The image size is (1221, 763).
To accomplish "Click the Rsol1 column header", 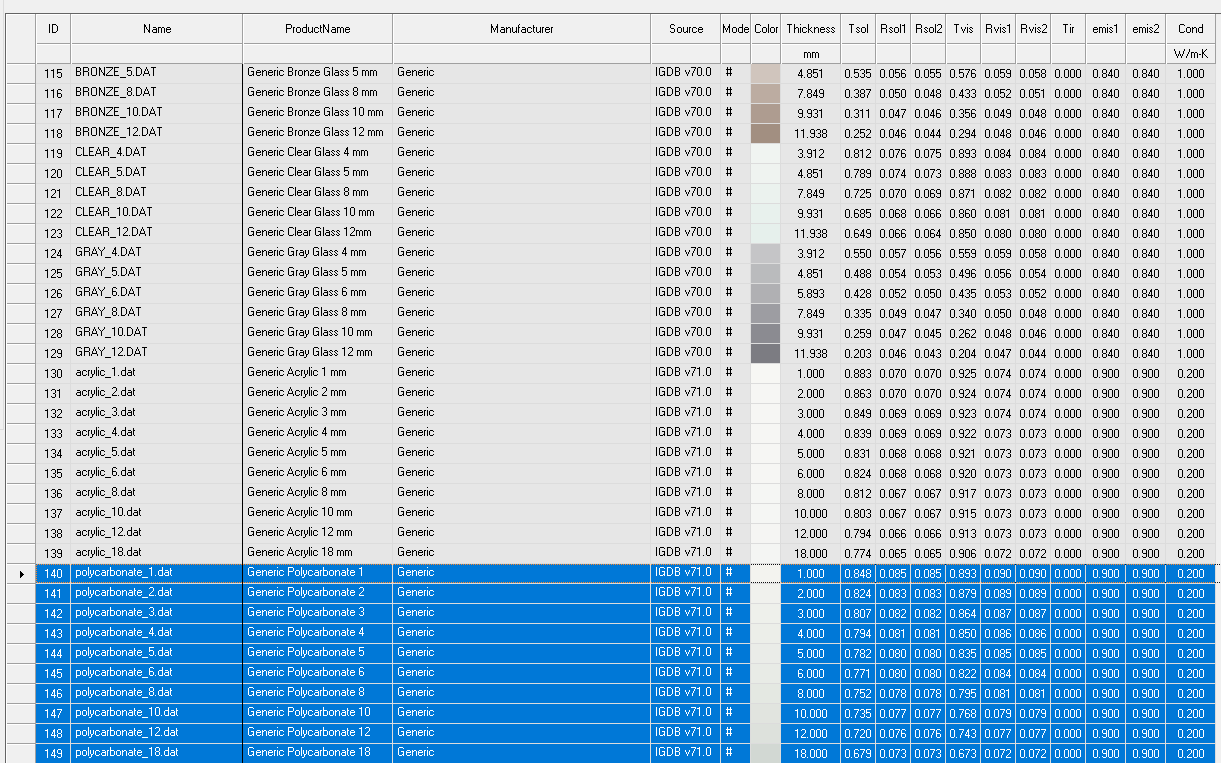I will coord(893,29).
